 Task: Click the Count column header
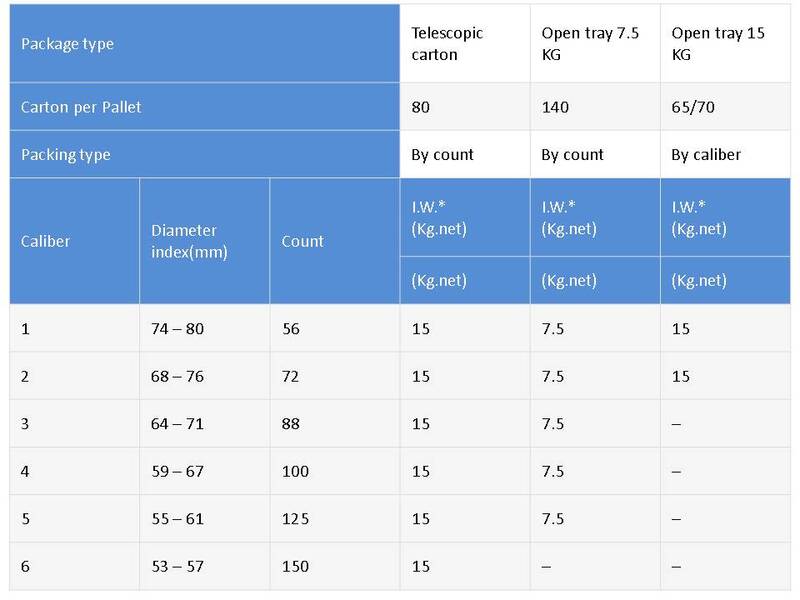(302, 241)
